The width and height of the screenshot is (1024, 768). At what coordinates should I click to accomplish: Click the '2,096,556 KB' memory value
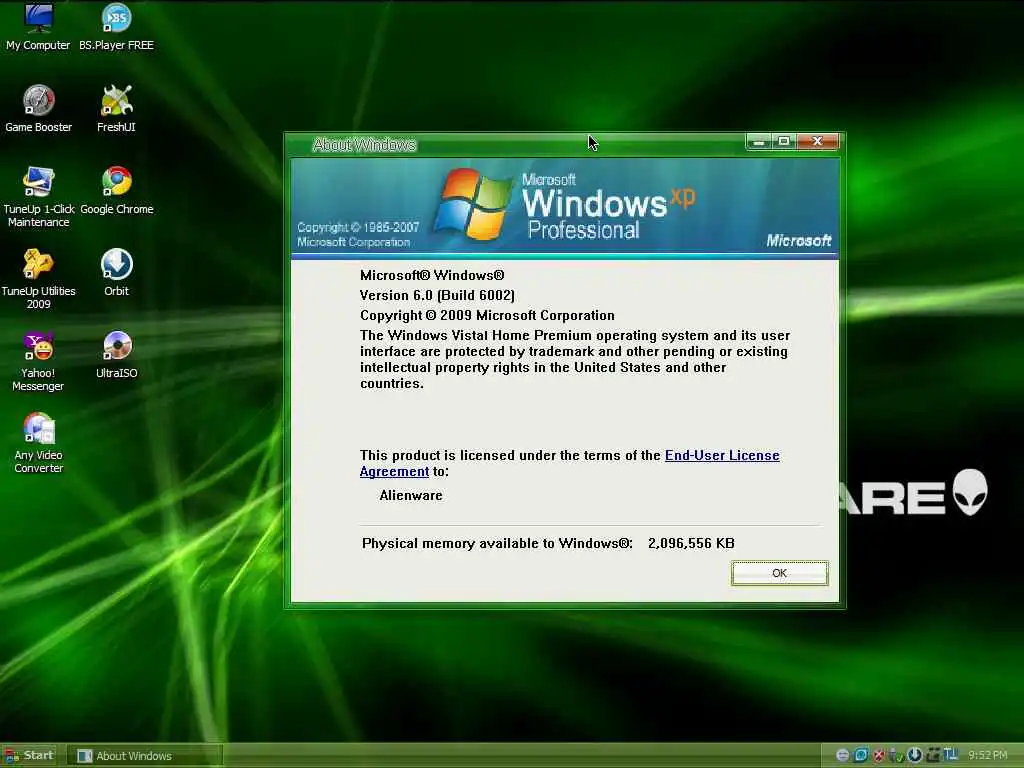(x=691, y=543)
